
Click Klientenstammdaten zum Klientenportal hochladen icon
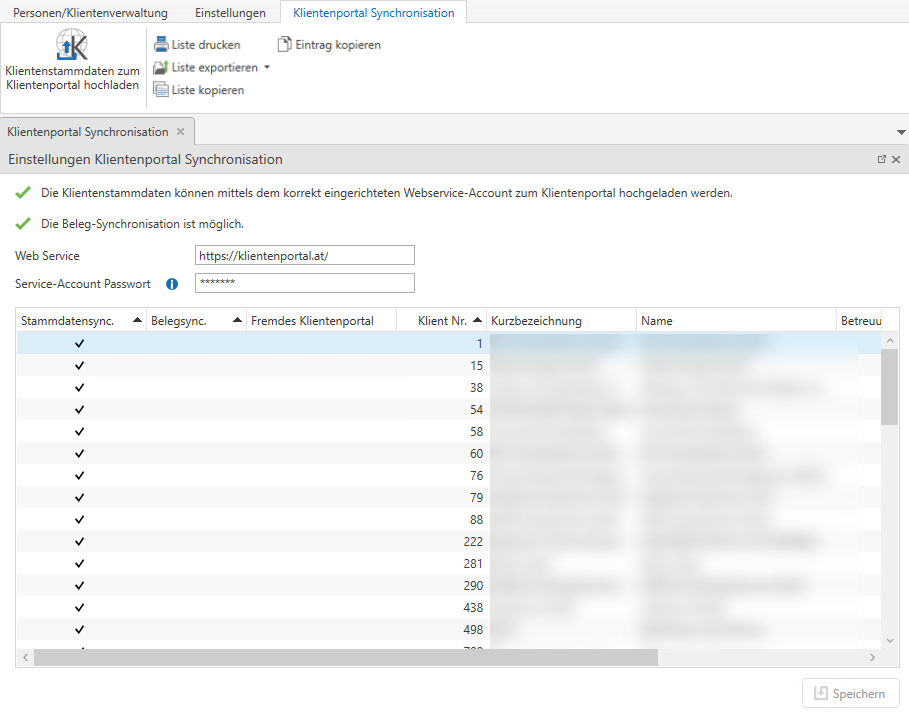(72, 45)
